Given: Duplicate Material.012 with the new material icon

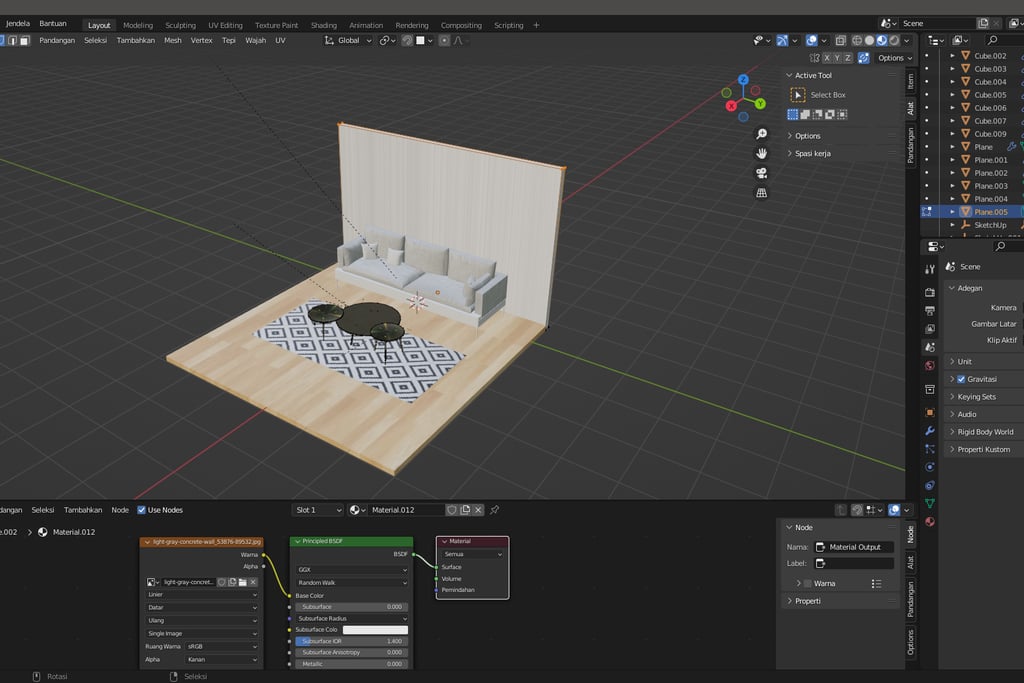Looking at the screenshot, I should 465,510.
